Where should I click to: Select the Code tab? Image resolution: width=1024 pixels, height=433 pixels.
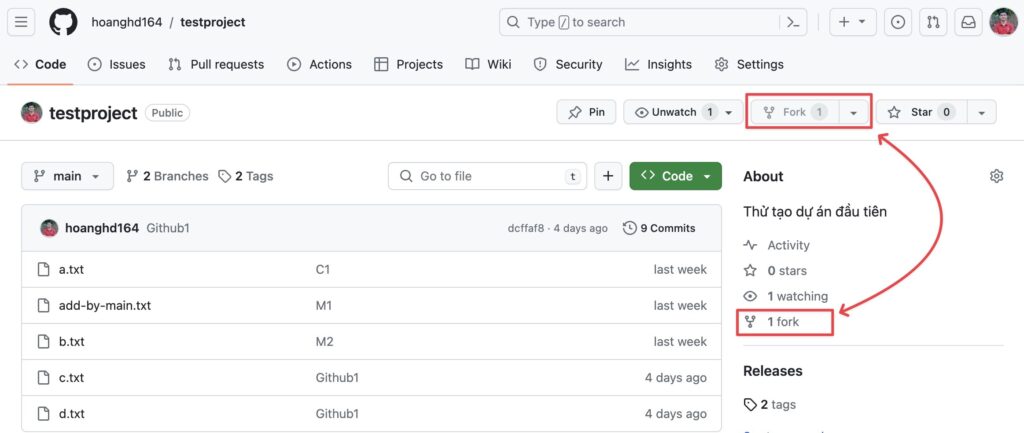(40, 64)
